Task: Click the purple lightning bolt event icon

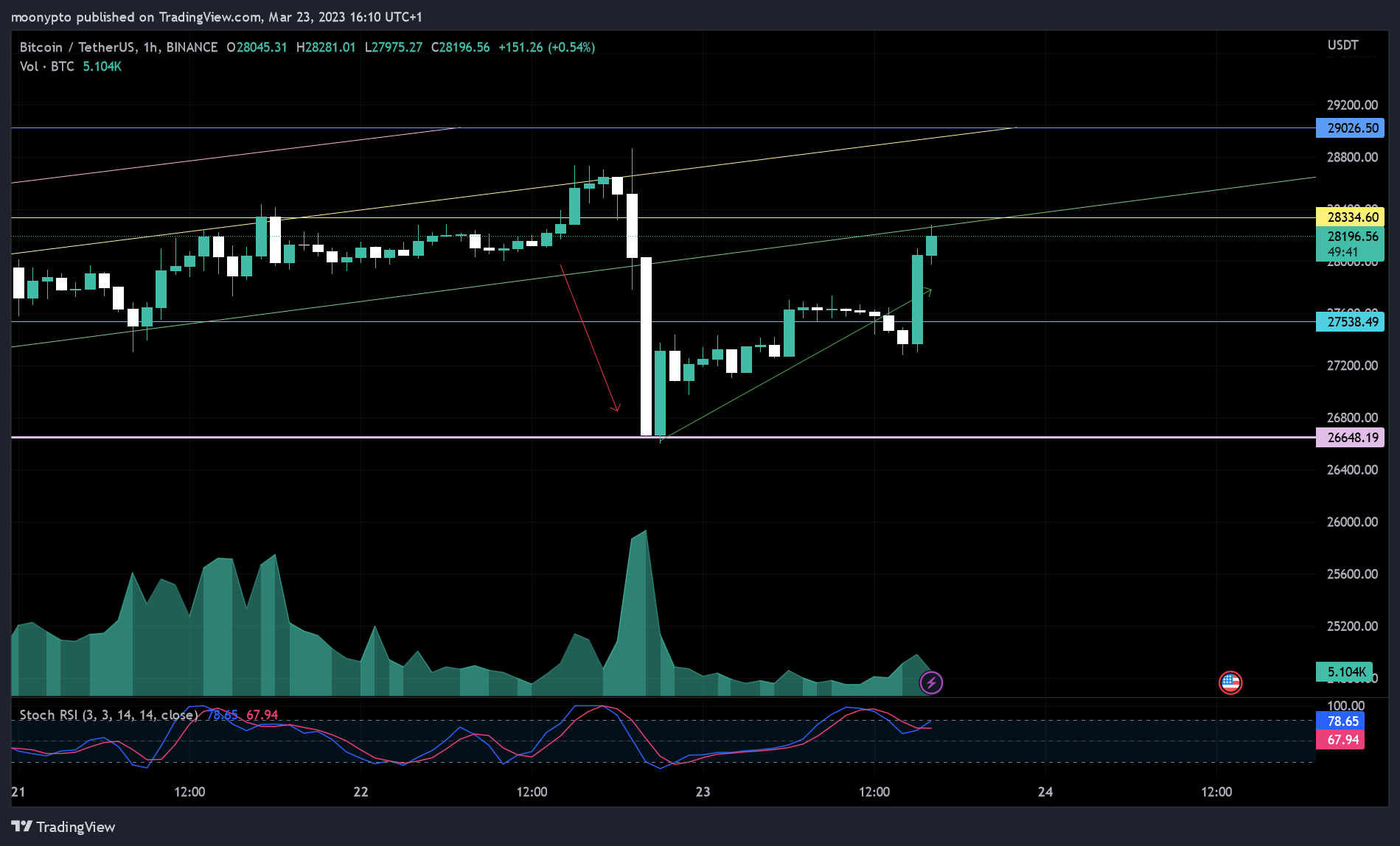Action: coord(931,683)
